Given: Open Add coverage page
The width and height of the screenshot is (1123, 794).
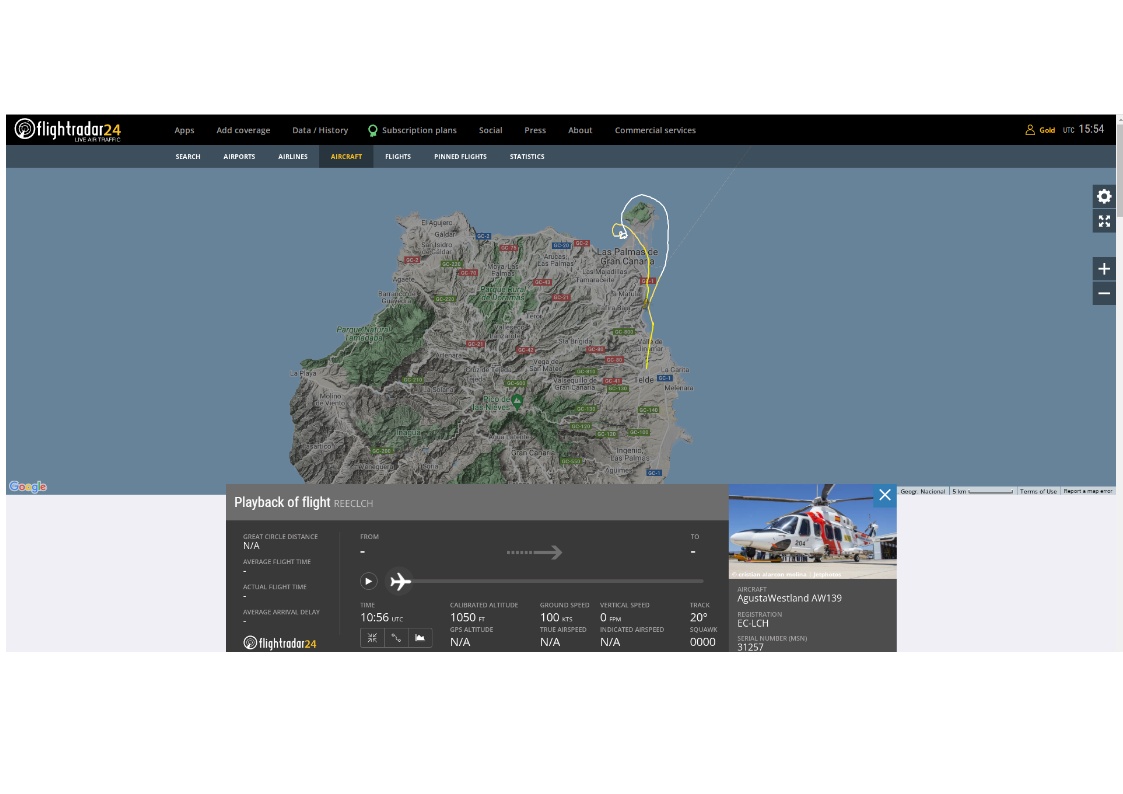Looking at the screenshot, I should pyautogui.click(x=243, y=130).
